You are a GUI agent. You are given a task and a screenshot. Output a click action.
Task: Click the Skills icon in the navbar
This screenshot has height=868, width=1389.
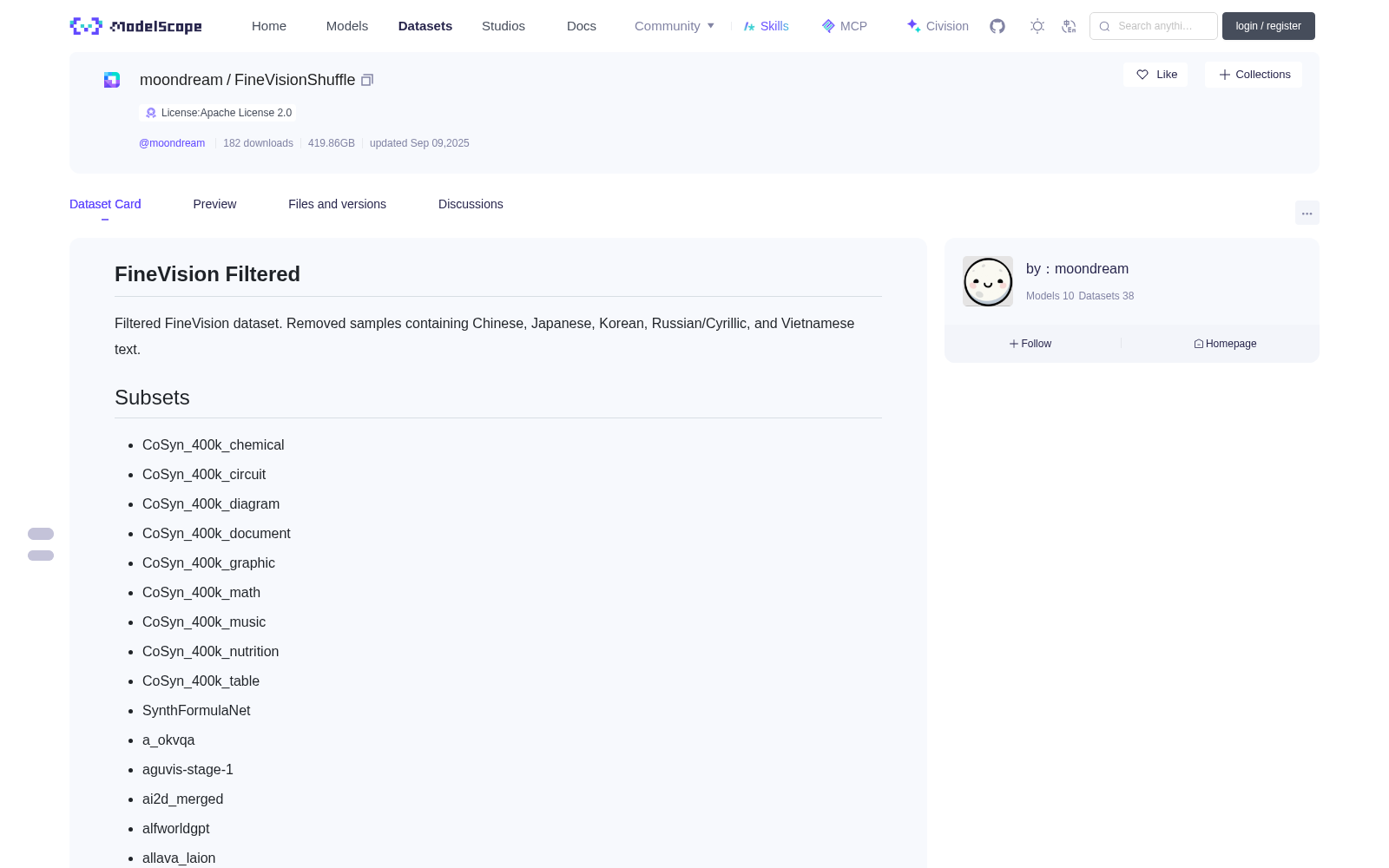coord(749,26)
